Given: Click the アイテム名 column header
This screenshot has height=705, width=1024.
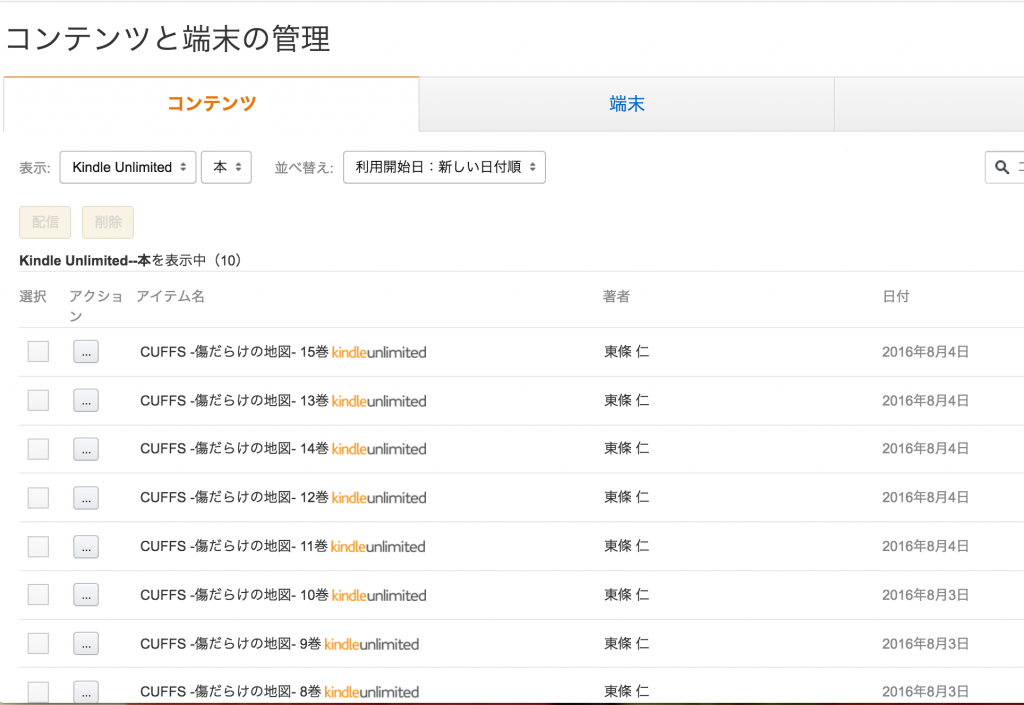Looking at the screenshot, I should pyautogui.click(x=170, y=296).
